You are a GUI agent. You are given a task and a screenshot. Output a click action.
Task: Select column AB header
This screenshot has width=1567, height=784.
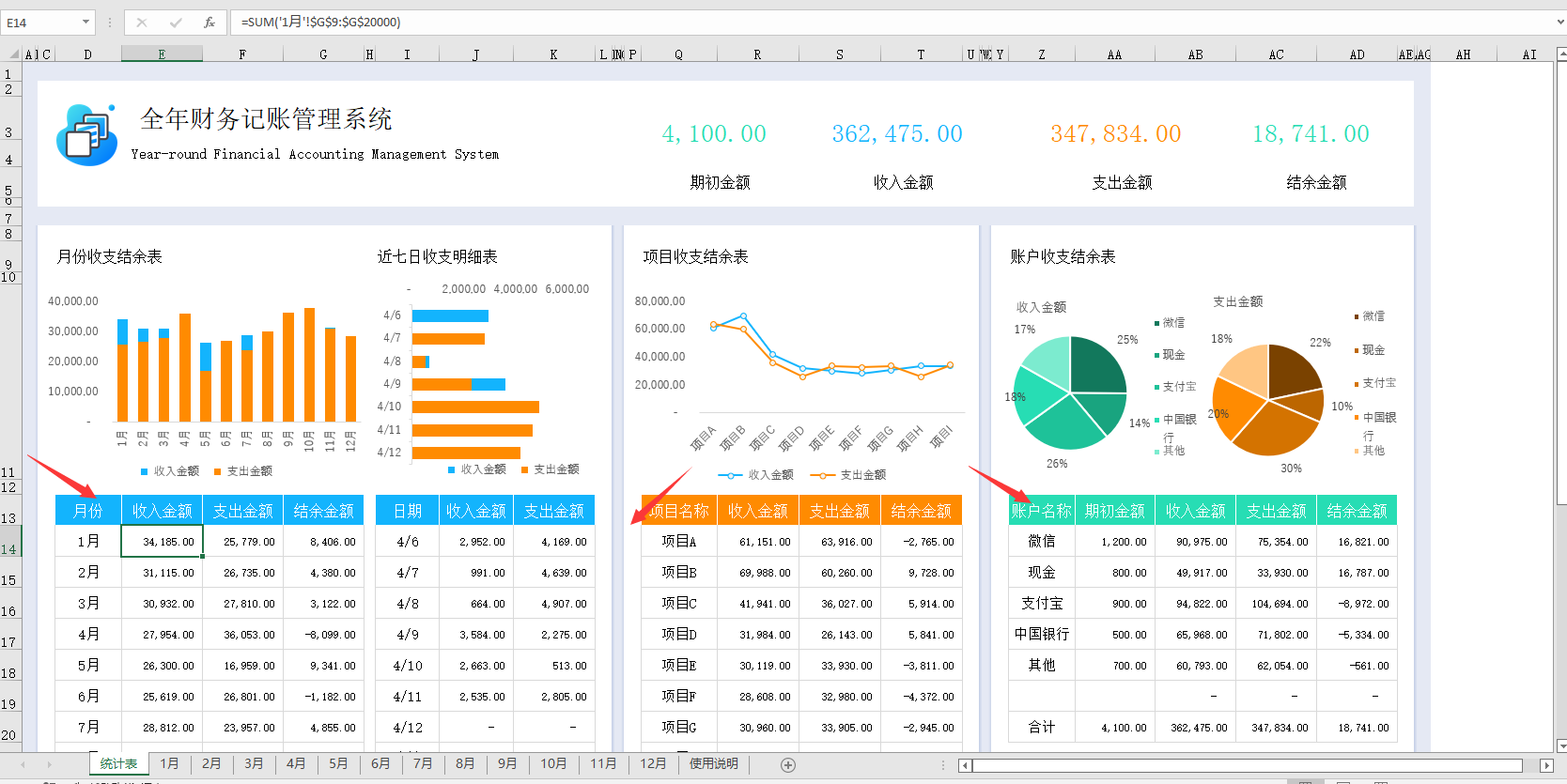click(1195, 54)
